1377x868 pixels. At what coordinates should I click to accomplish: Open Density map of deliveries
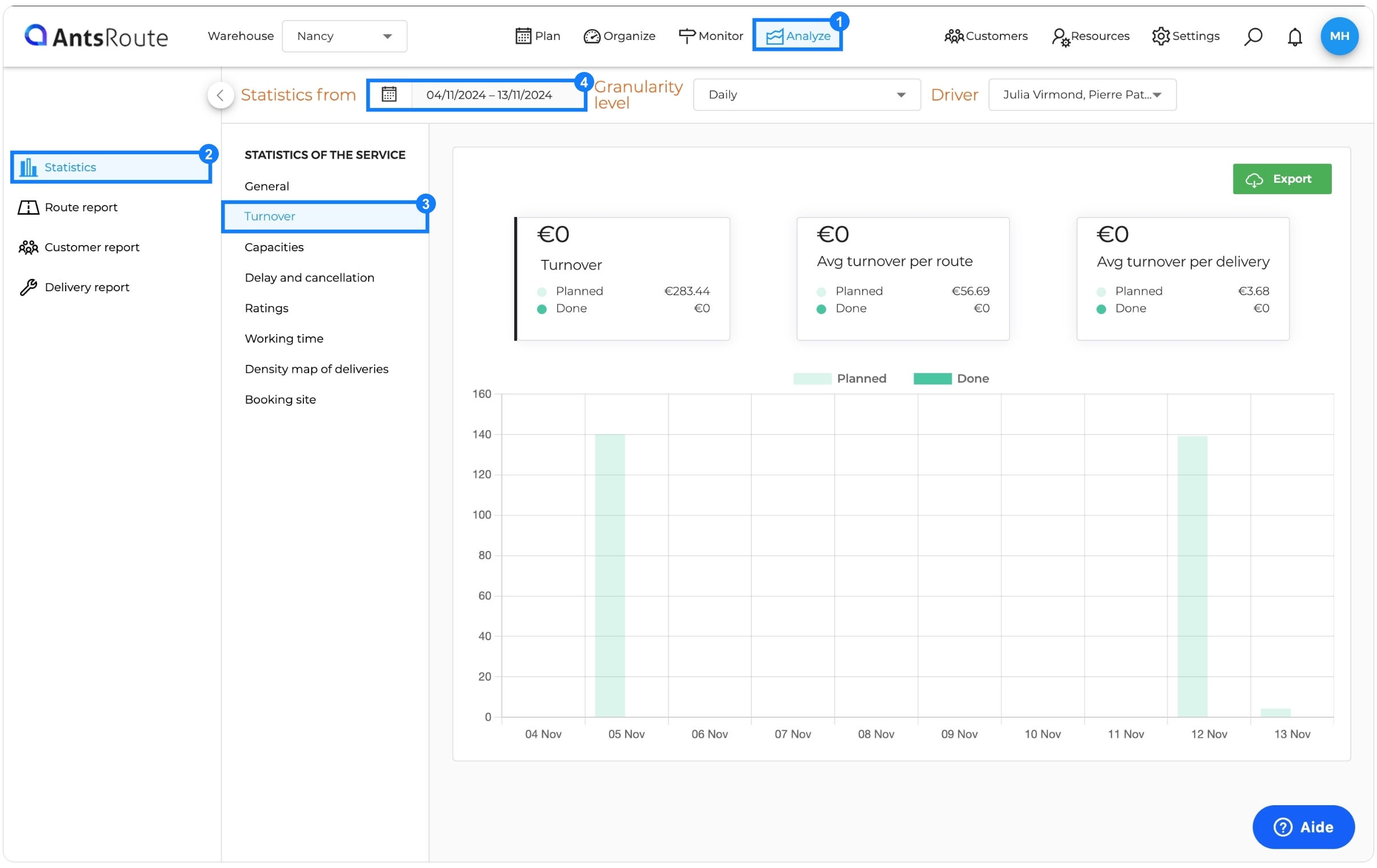(x=316, y=368)
